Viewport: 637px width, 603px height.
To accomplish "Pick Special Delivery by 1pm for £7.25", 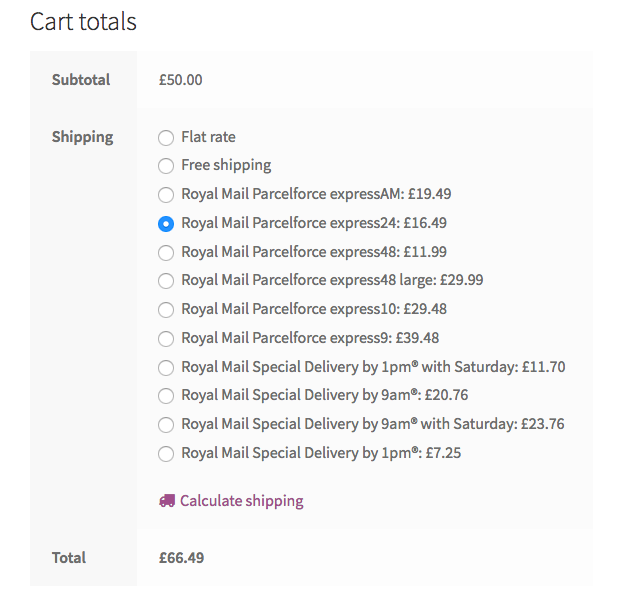I will click(x=166, y=454).
